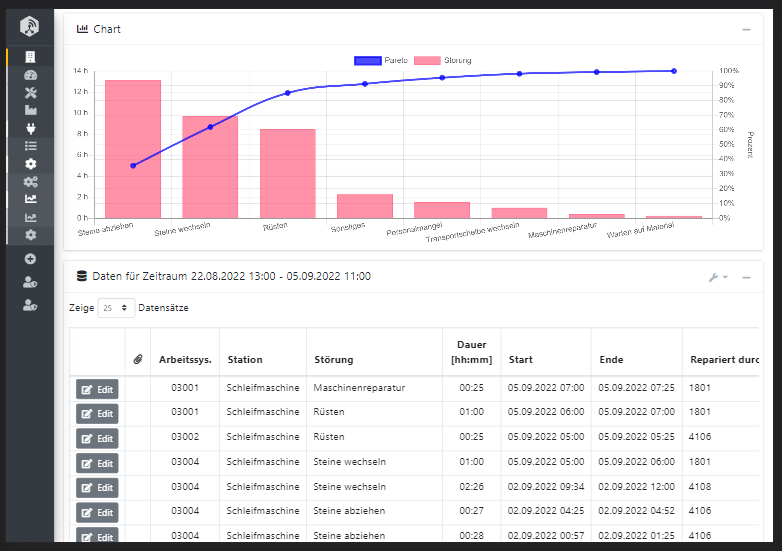Screen dimensions: 782x551
Task: Click the plus circle icon in sidebar
Action: (30, 259)
